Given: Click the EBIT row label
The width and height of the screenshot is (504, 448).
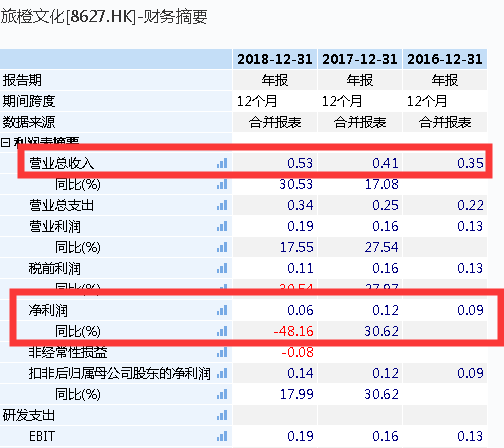Looking at the screenshot, I should (42, 436).
